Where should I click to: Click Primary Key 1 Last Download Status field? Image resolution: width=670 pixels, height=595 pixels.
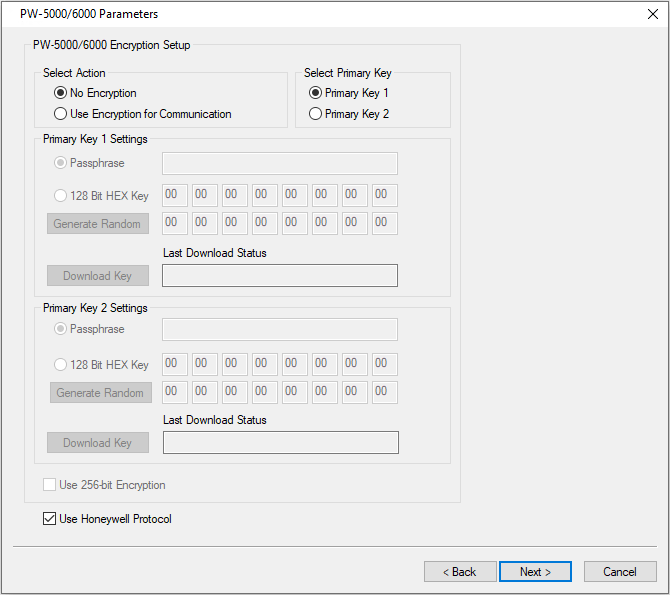(x=279, y=275)
